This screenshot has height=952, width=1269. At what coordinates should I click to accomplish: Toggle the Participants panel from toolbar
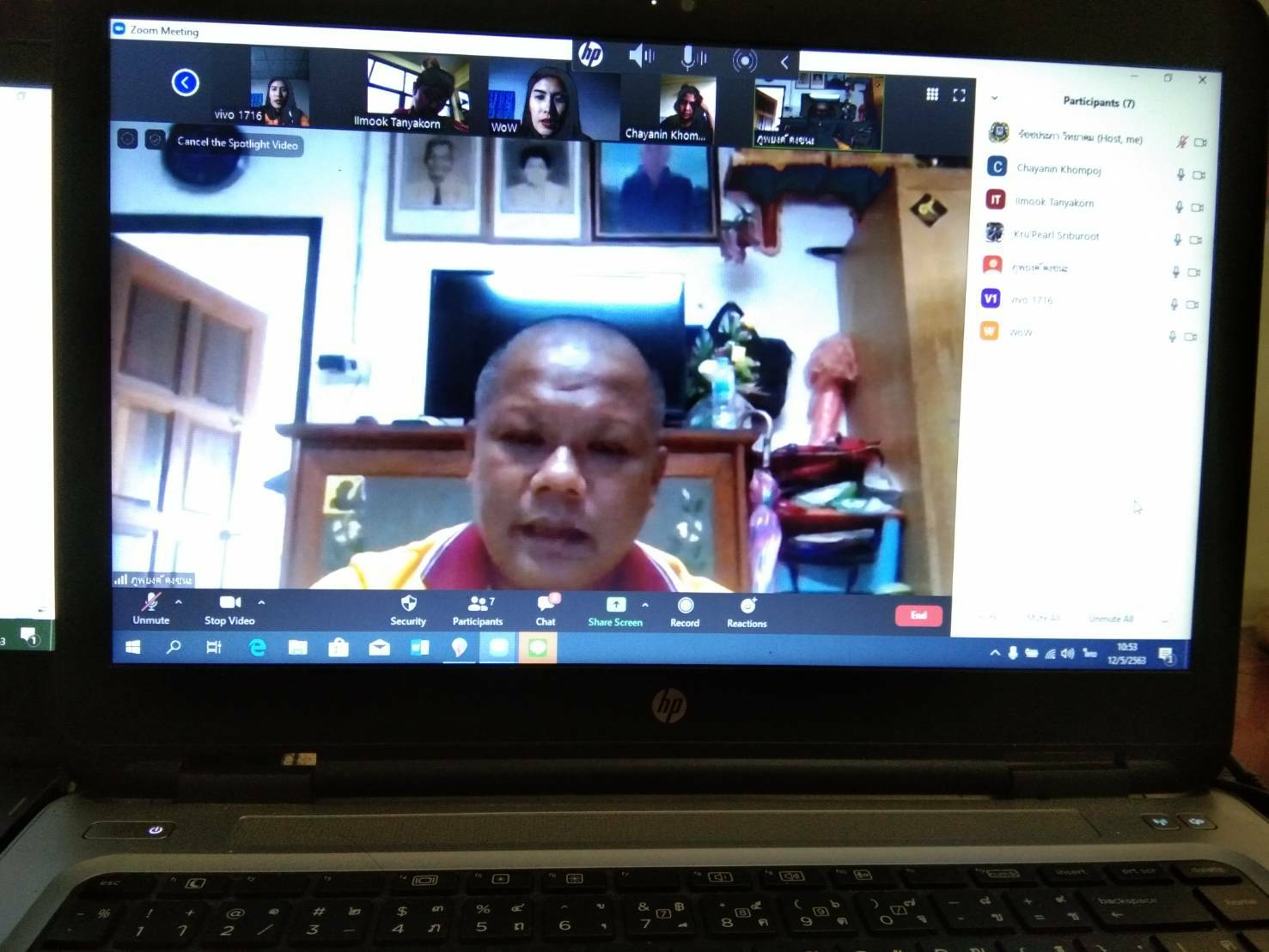click(x=478, y=610)
